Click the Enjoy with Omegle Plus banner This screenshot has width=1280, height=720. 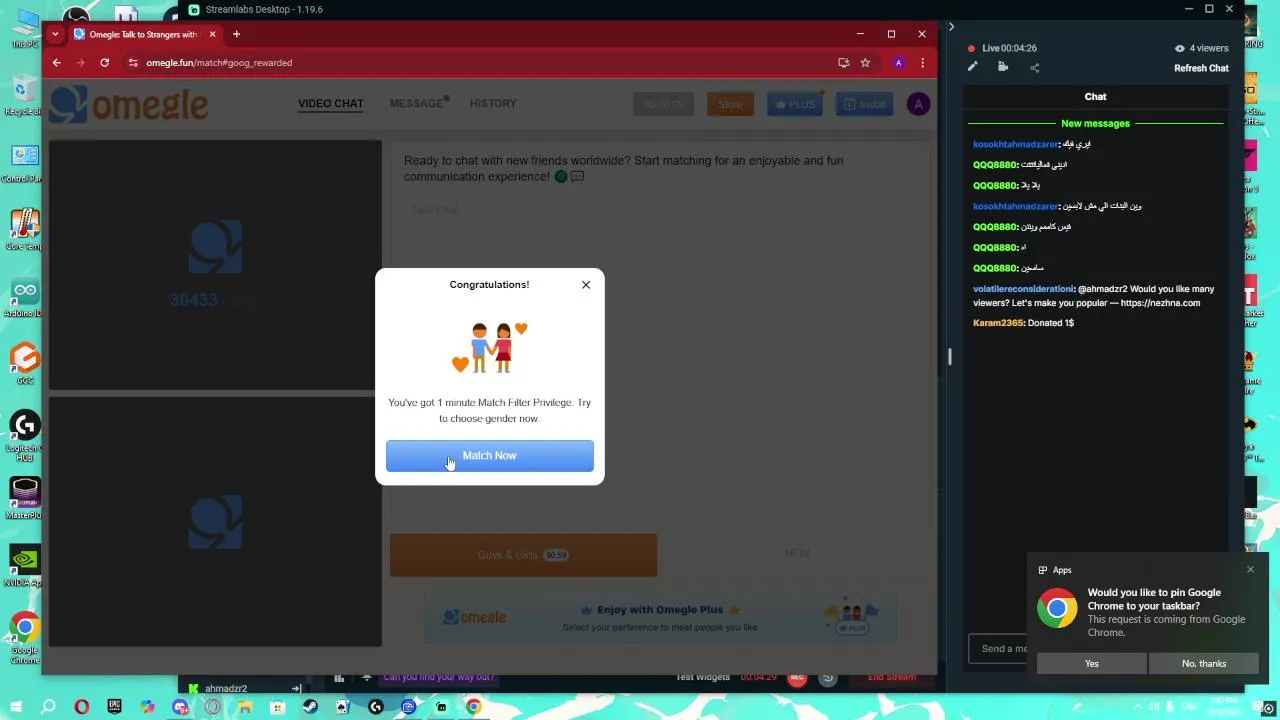tap(660, 618)
